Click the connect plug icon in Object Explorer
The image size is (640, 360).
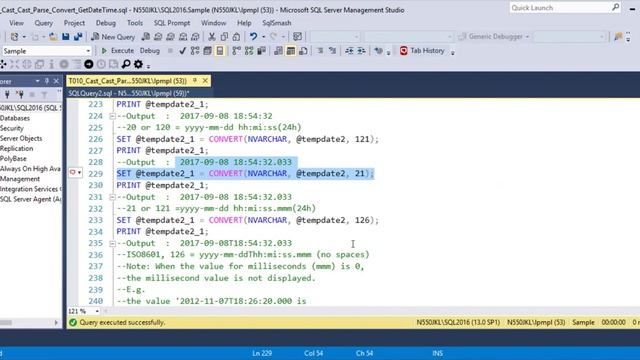pos(7,95)
